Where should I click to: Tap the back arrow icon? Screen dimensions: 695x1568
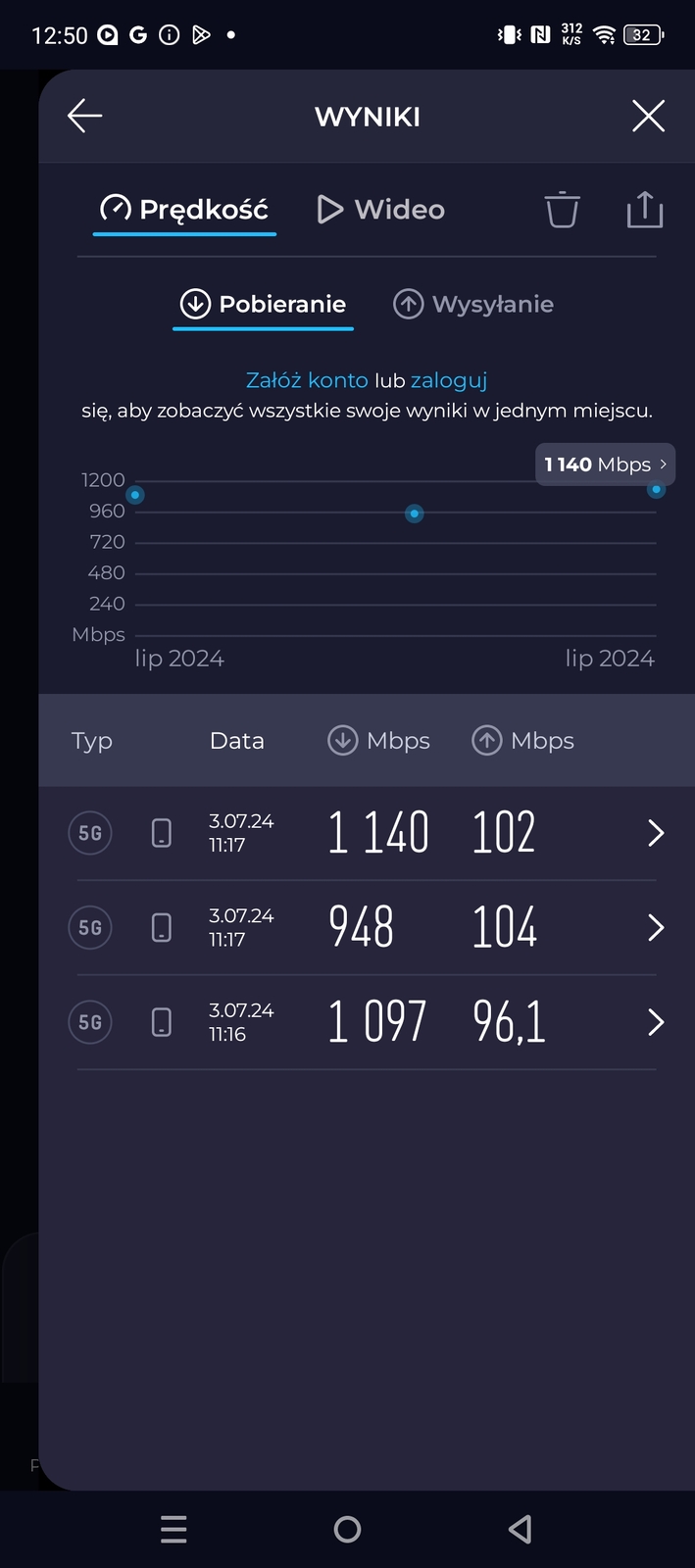(85, 116)
